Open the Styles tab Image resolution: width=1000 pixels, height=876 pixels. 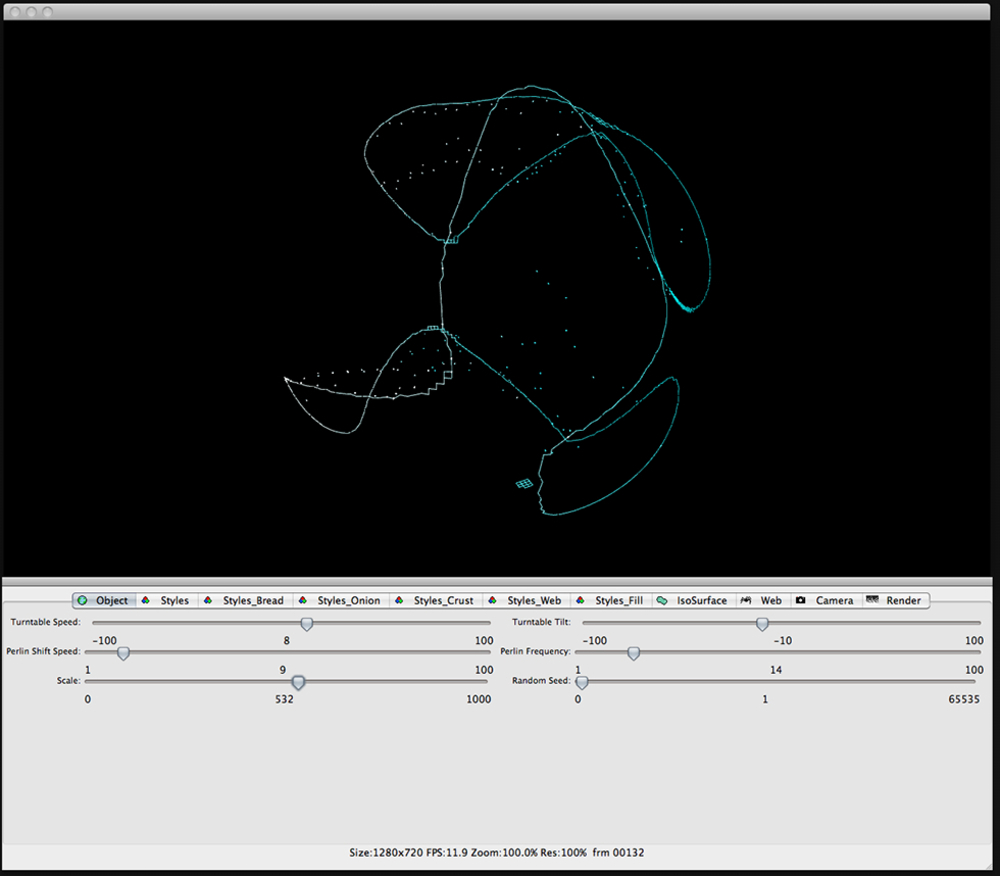(x=168, y=600)
